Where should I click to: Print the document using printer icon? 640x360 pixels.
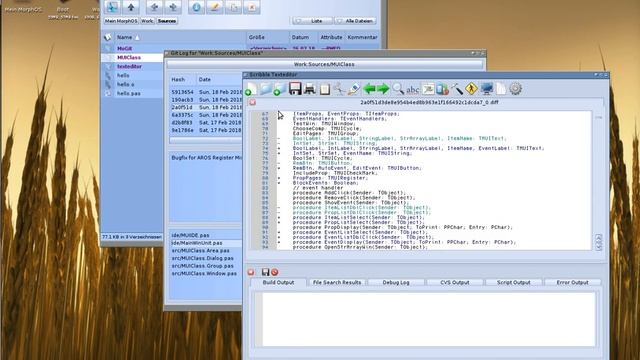point(309,89)
